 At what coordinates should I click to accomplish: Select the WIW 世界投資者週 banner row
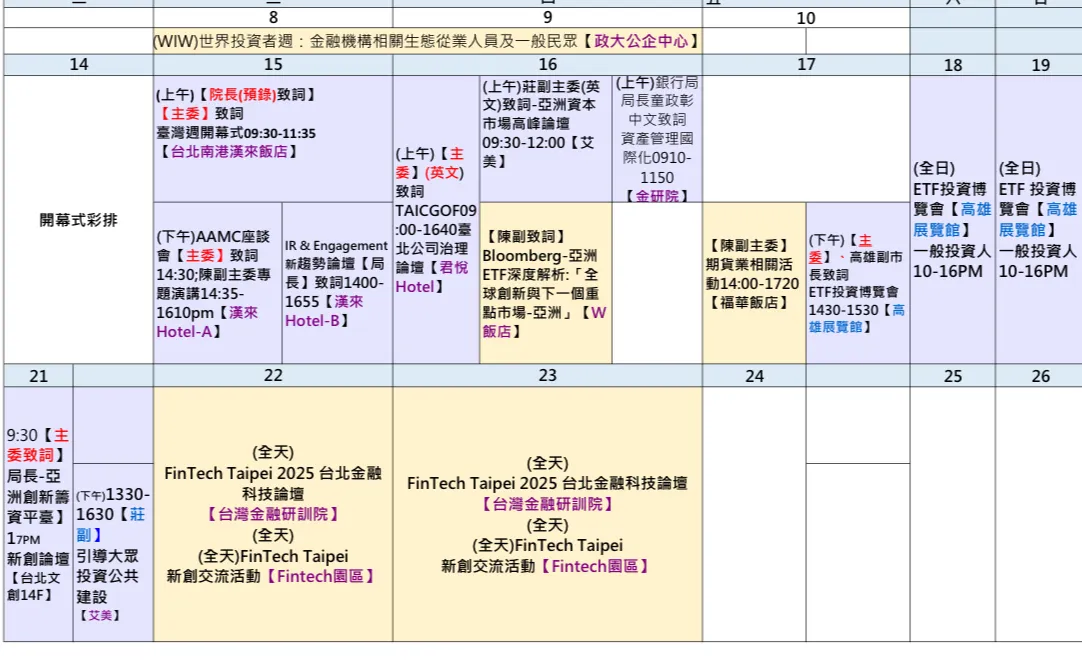click(424, 41)
